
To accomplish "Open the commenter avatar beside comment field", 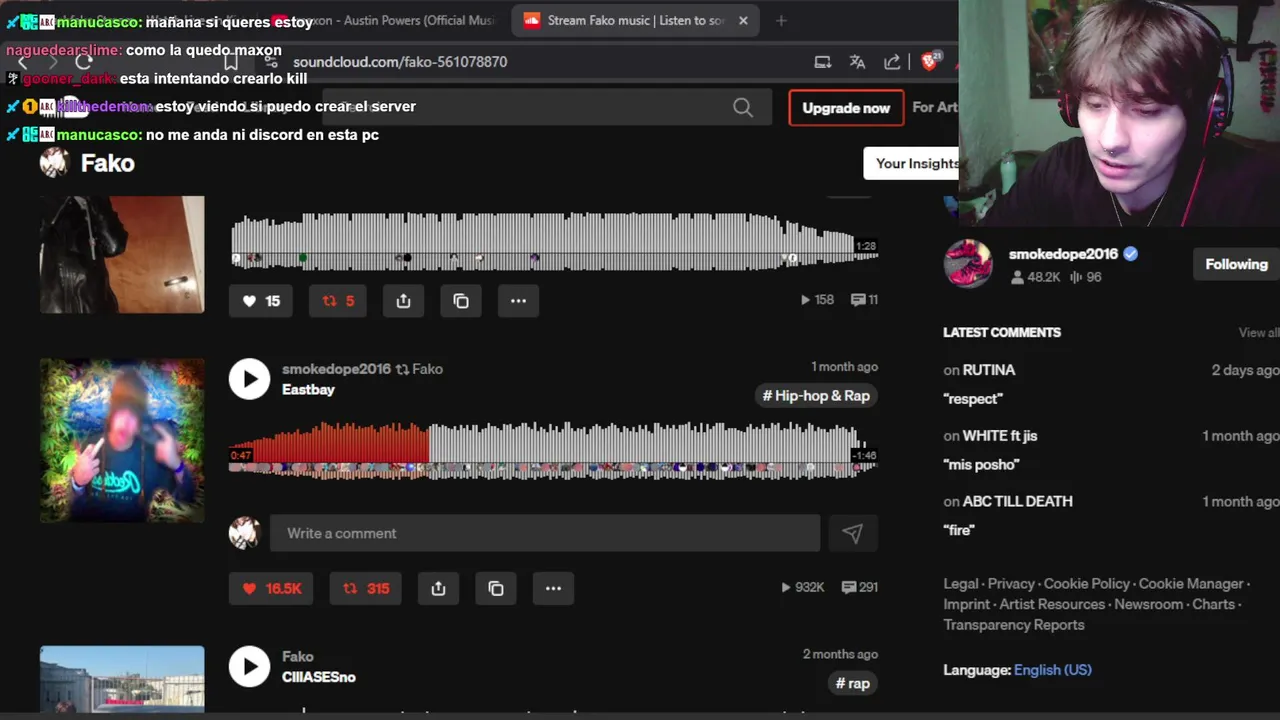I will pos(245,533).
